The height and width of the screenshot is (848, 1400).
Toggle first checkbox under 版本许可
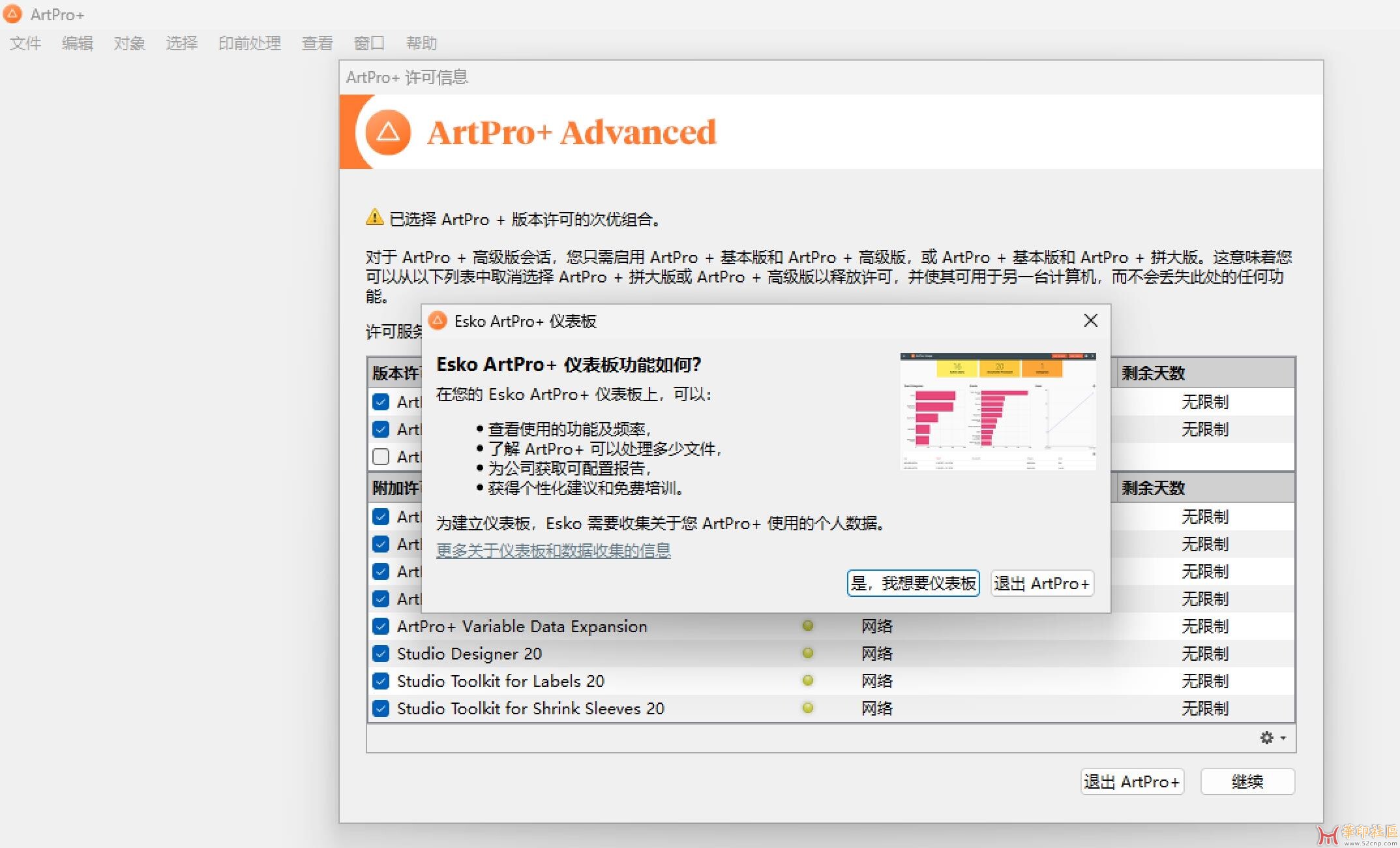(381, 402)
